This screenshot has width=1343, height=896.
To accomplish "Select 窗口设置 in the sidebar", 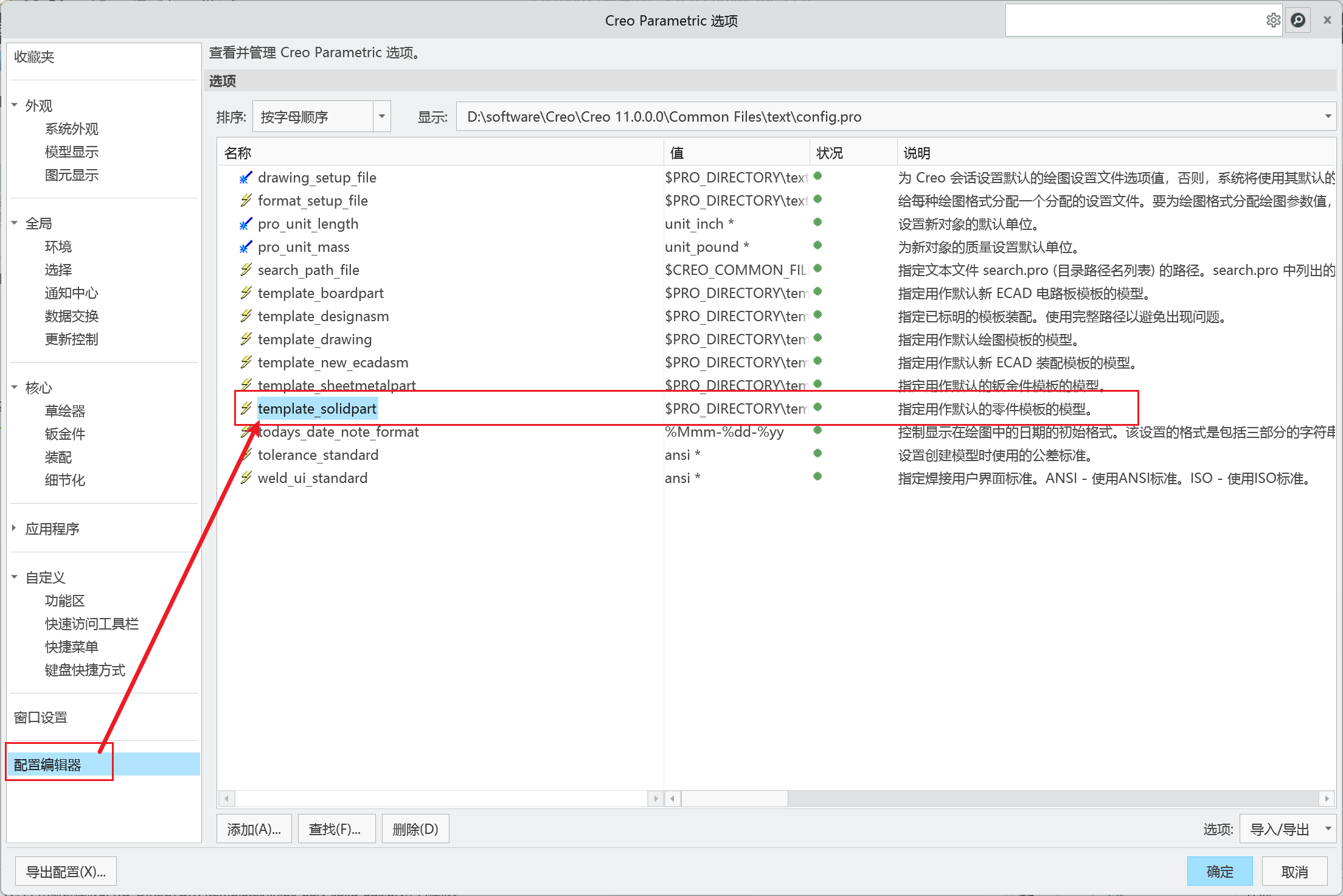I will [x=41, y=718].
